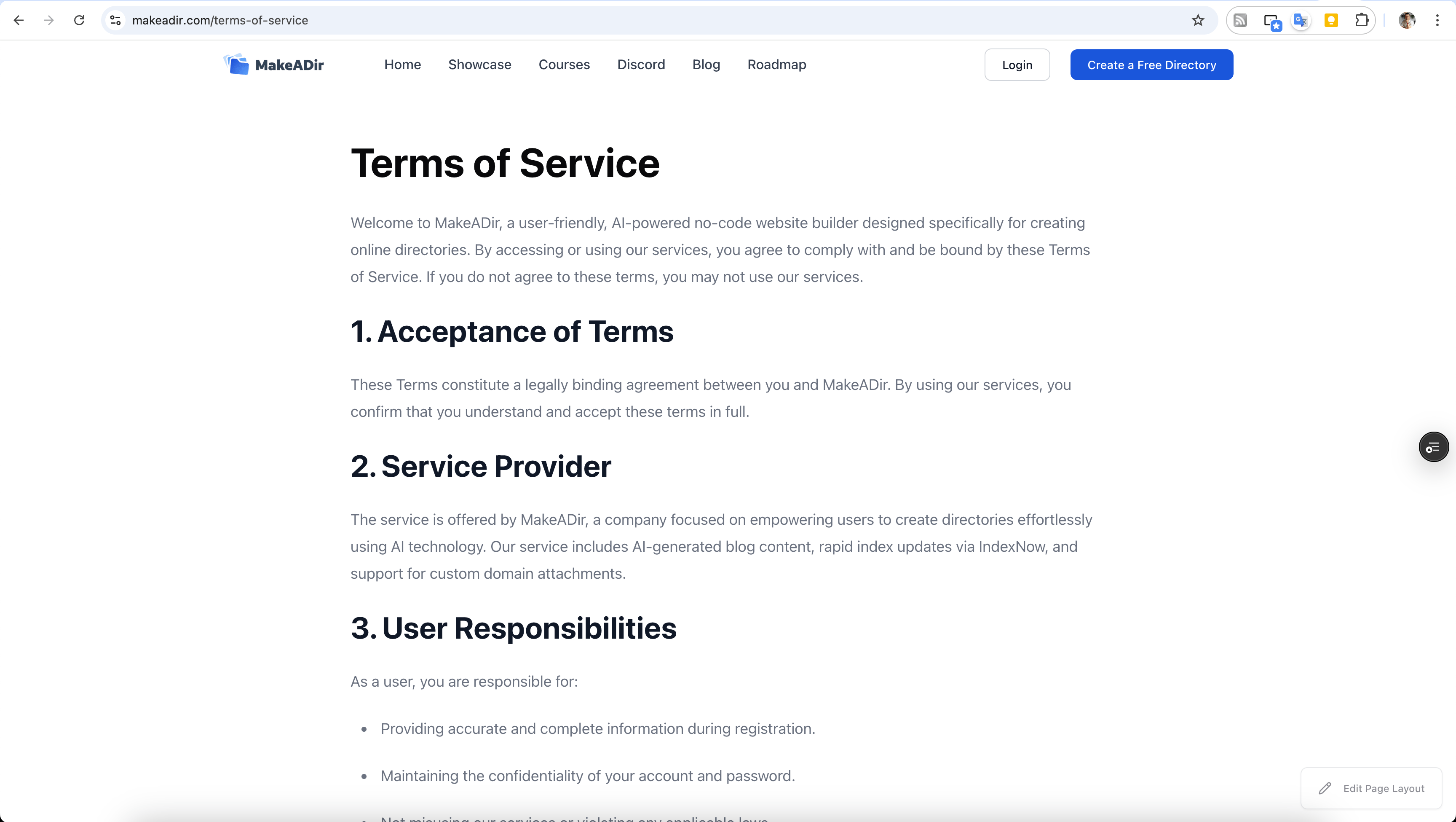Go to the Showcase page
This screenshot has height=822, width=1456.
click(x=479, y=64)
